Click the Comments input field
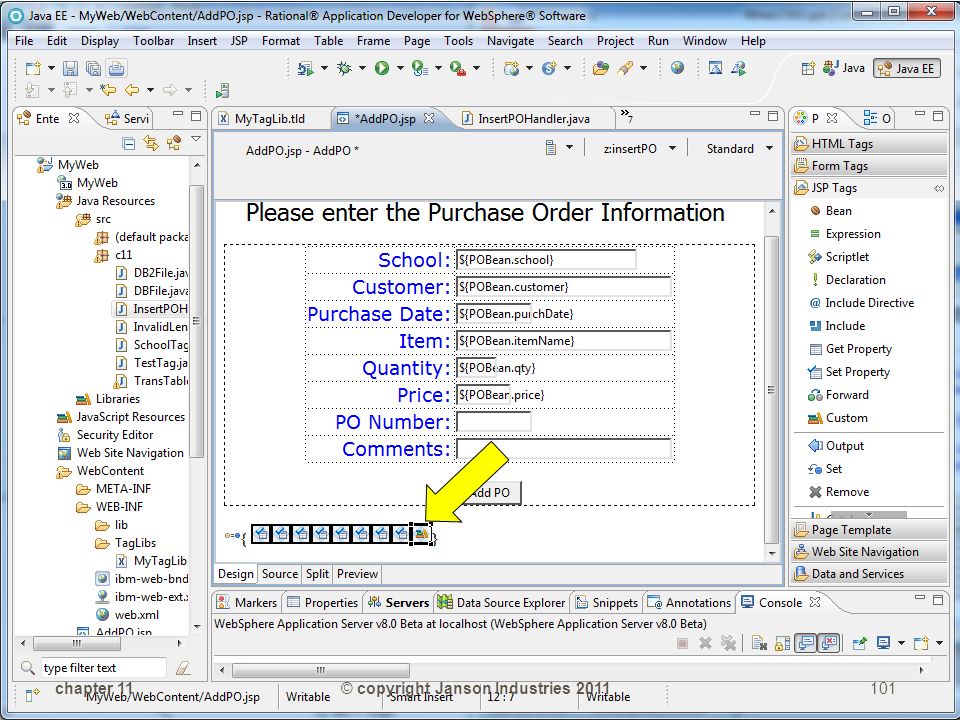The height and width of the screenshot is (720, 960). click(564, 449)
